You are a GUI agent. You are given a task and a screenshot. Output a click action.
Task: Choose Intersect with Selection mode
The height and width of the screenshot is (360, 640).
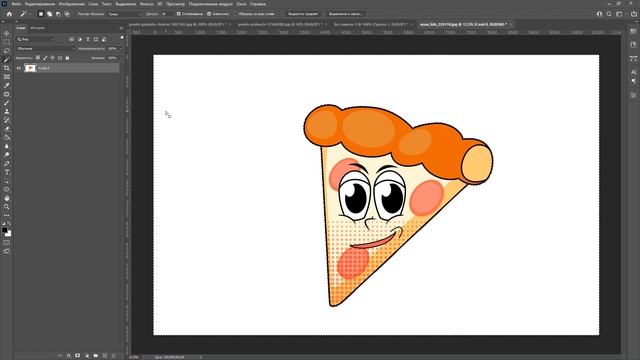click(67, 14)
